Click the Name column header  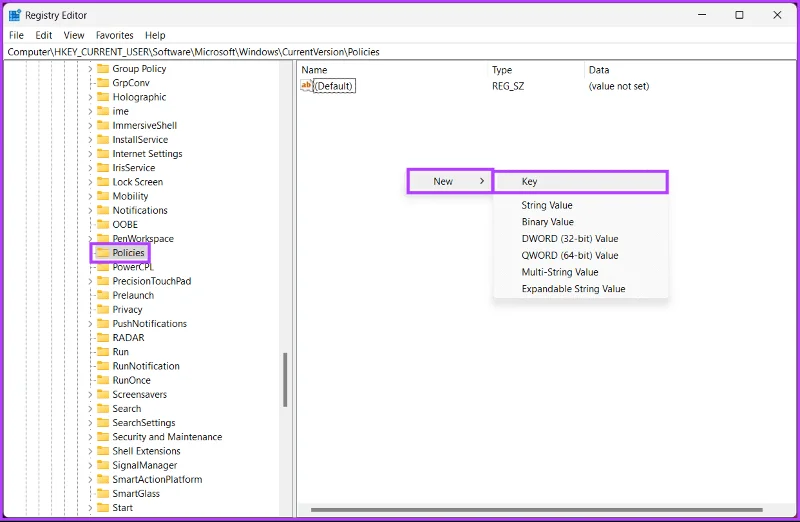click(x=392, y=70)
